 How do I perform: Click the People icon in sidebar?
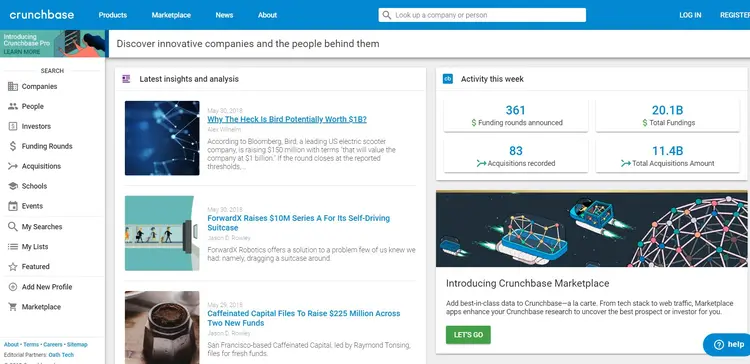coord(13,106)
